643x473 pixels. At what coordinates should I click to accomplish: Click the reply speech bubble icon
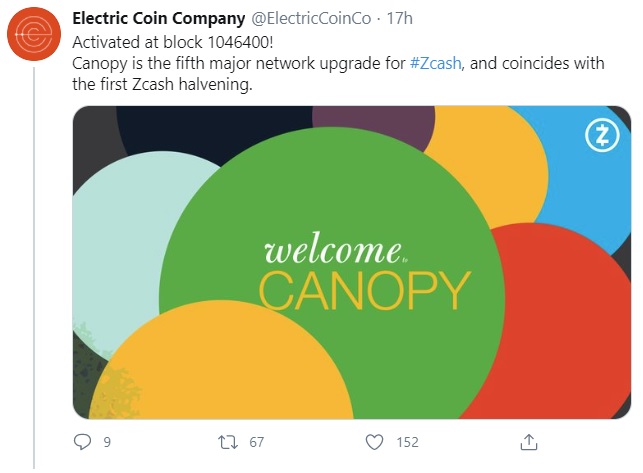pos(84,441)
